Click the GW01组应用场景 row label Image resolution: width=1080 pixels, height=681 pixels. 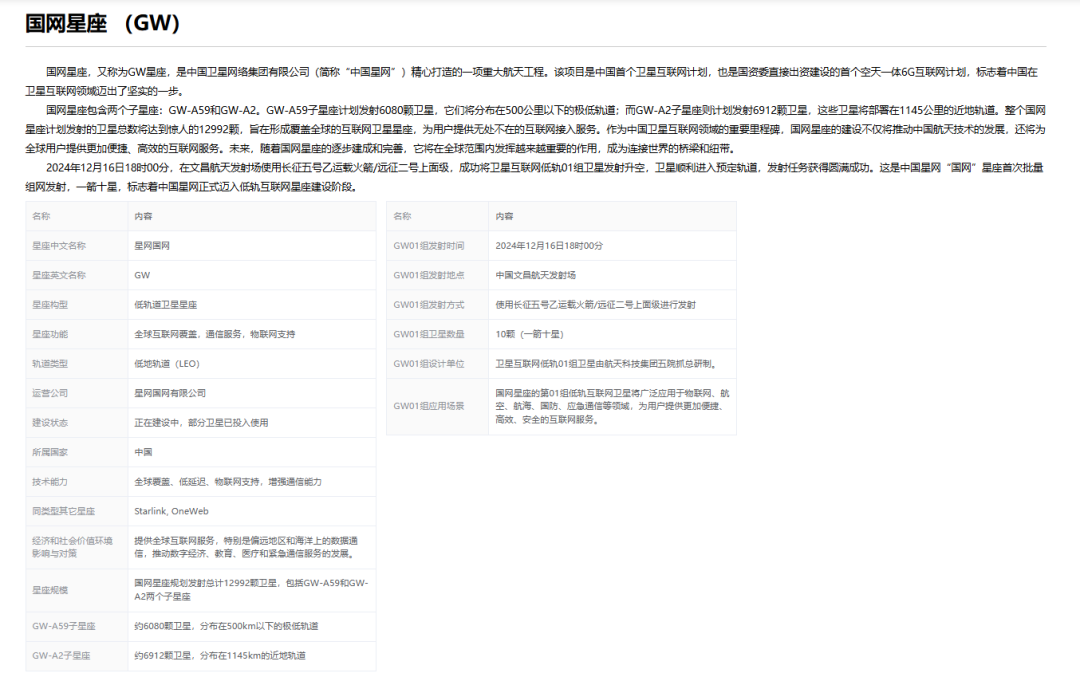point(428,406)
